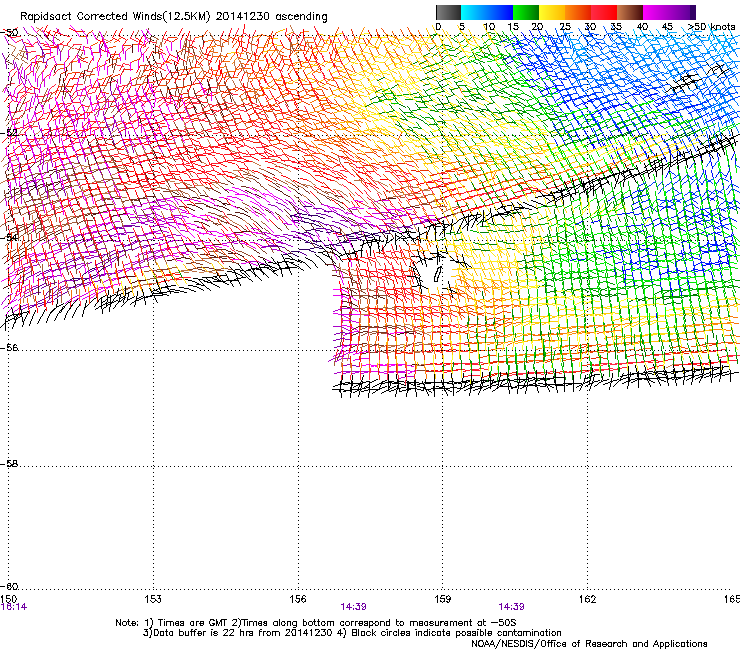The width and height of the screenshot is (740, 650).
Task: Click the Rapidscat Corrected Winds title text
Action: tap(174, 17)
